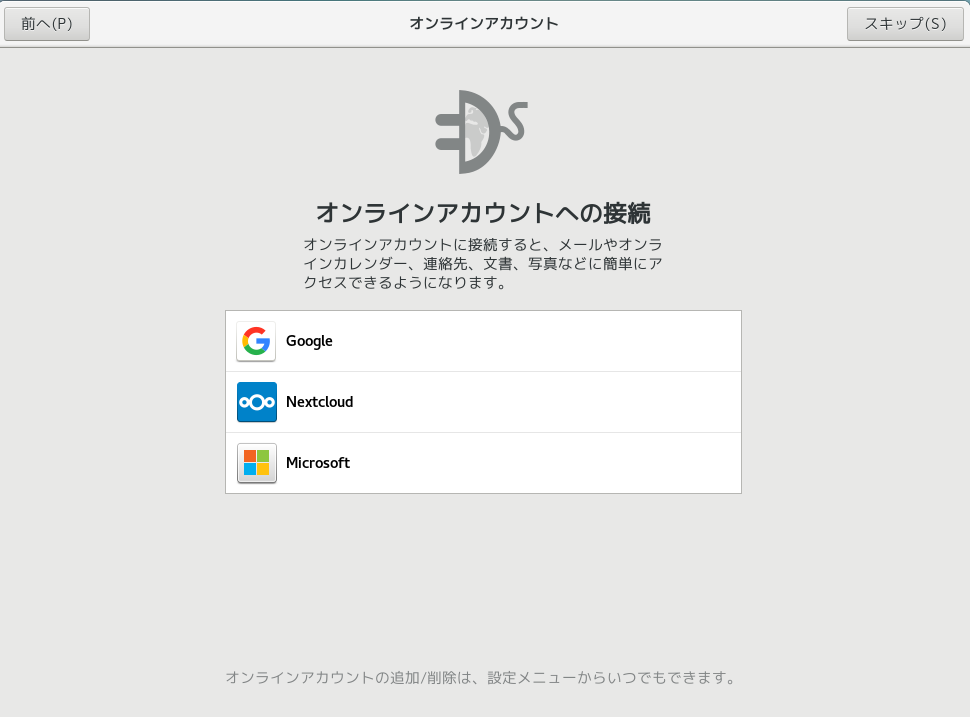Click the Nextcloud logo icon
This screenshot has height=717, width=970.
[256, 402]
